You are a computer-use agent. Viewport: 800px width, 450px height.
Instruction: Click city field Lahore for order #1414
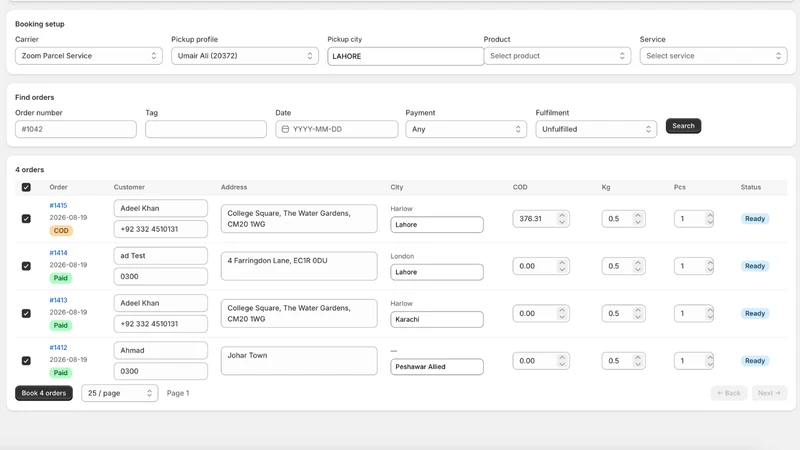437,272
